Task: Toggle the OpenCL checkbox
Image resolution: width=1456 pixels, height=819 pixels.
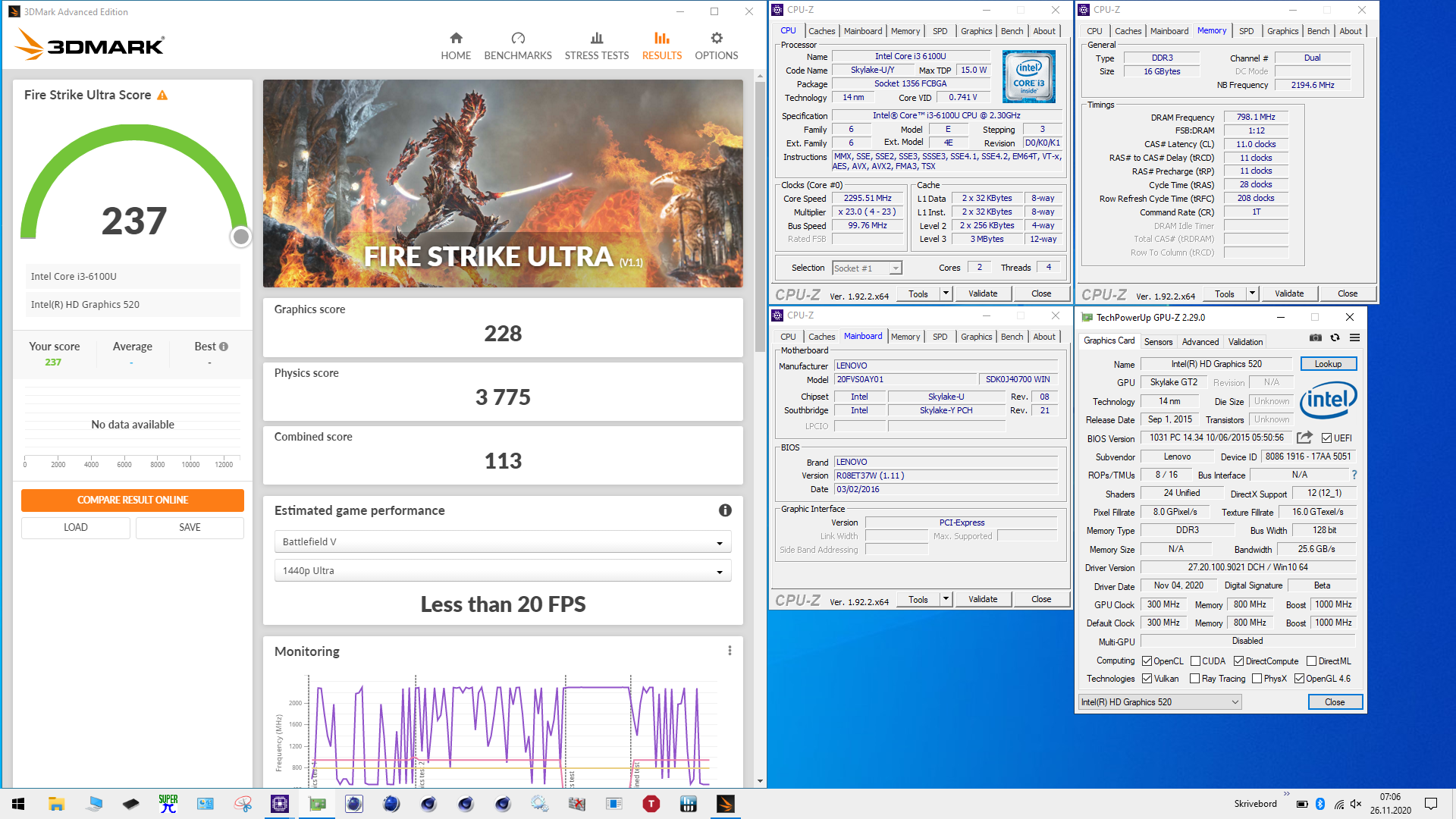Action: pos(1147,661)
